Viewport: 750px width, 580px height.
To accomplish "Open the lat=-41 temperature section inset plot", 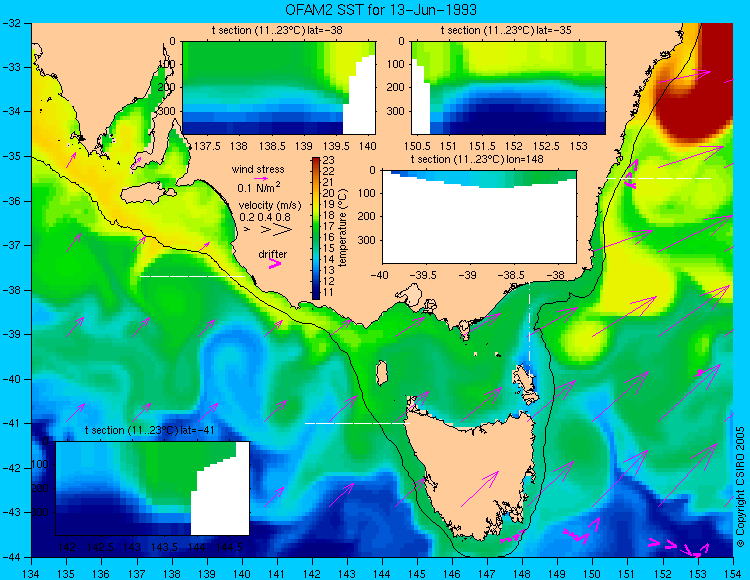I will point(153,488).
